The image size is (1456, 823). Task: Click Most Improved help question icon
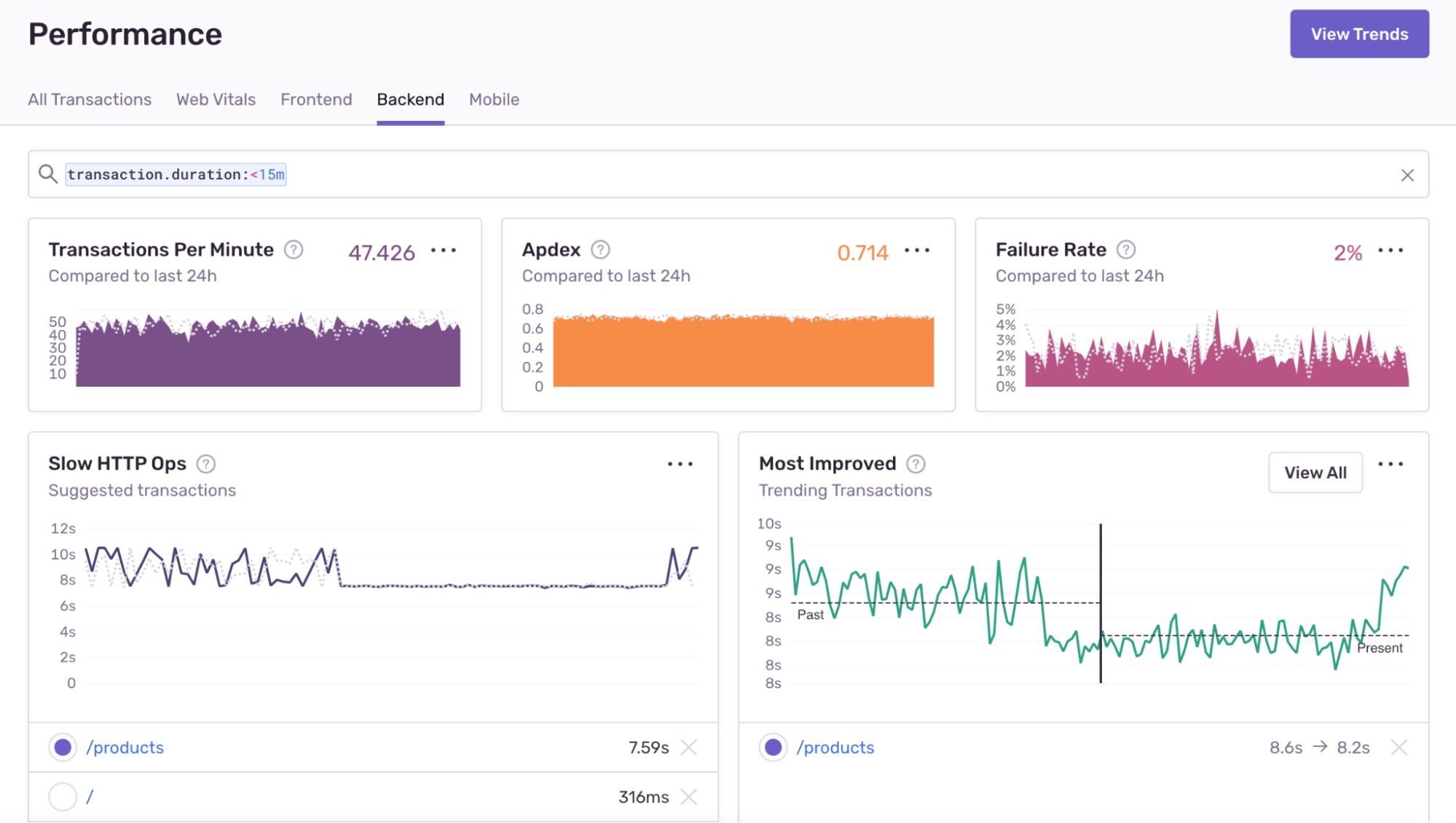[916, 464]
